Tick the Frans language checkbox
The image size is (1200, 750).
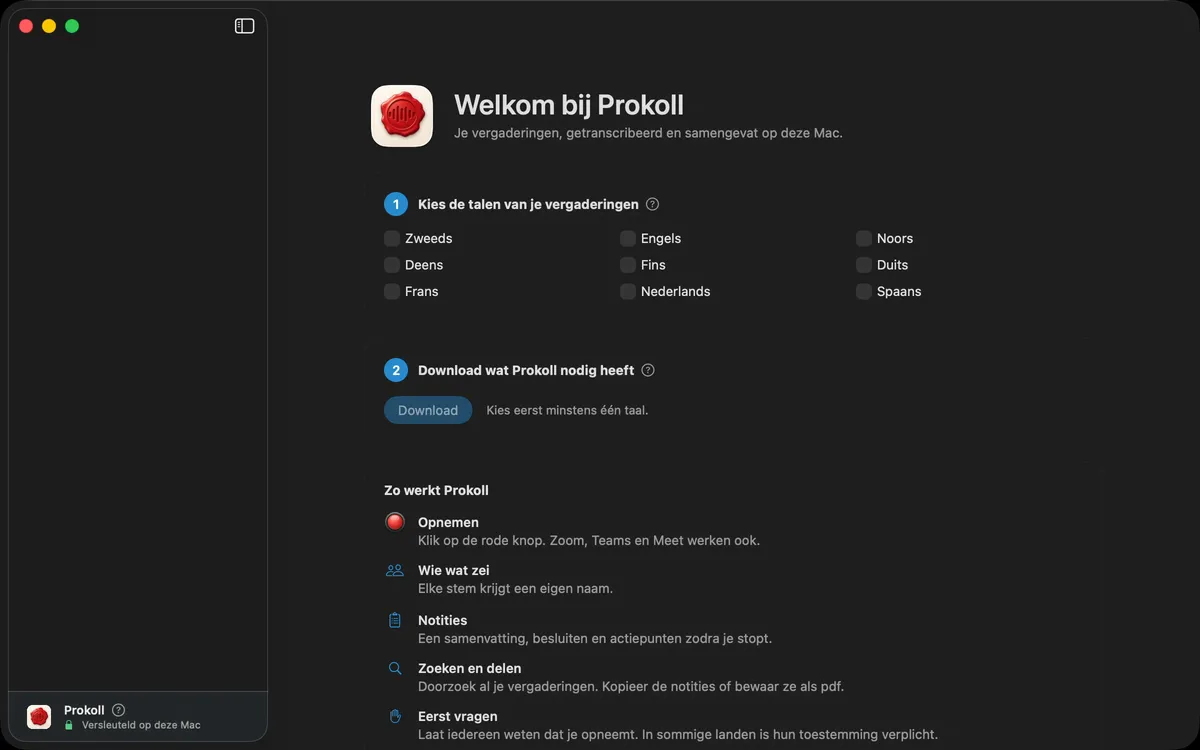(392, 291)
